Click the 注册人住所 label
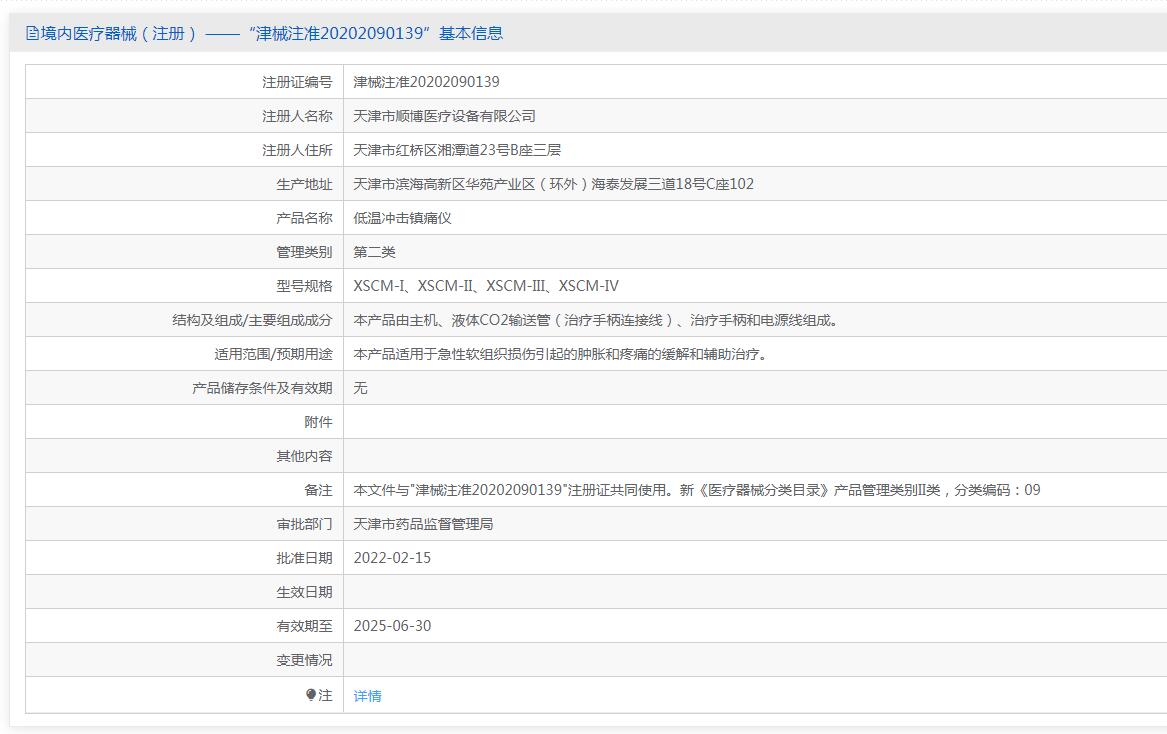Screen dimensions: 1167x734 click(x=297, y=150)
